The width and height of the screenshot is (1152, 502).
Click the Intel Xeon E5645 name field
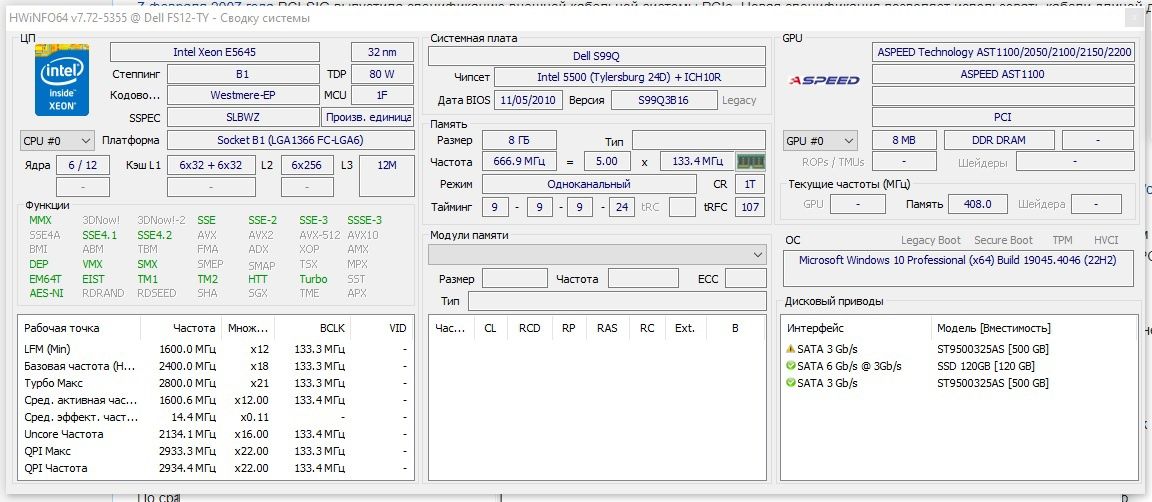pyautogui.click(x=215, y=52)
